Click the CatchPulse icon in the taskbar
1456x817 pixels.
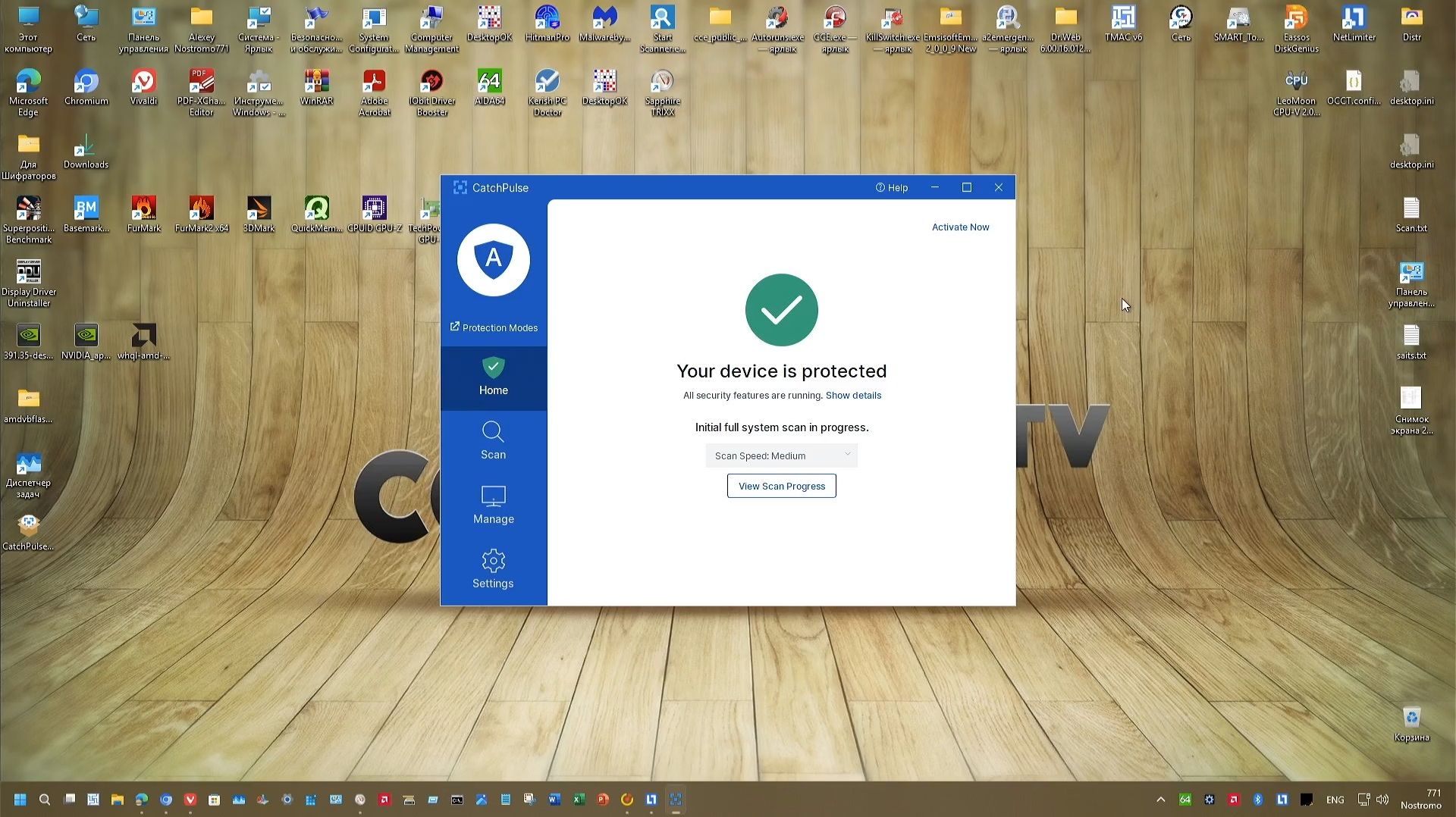click(676, 800)
